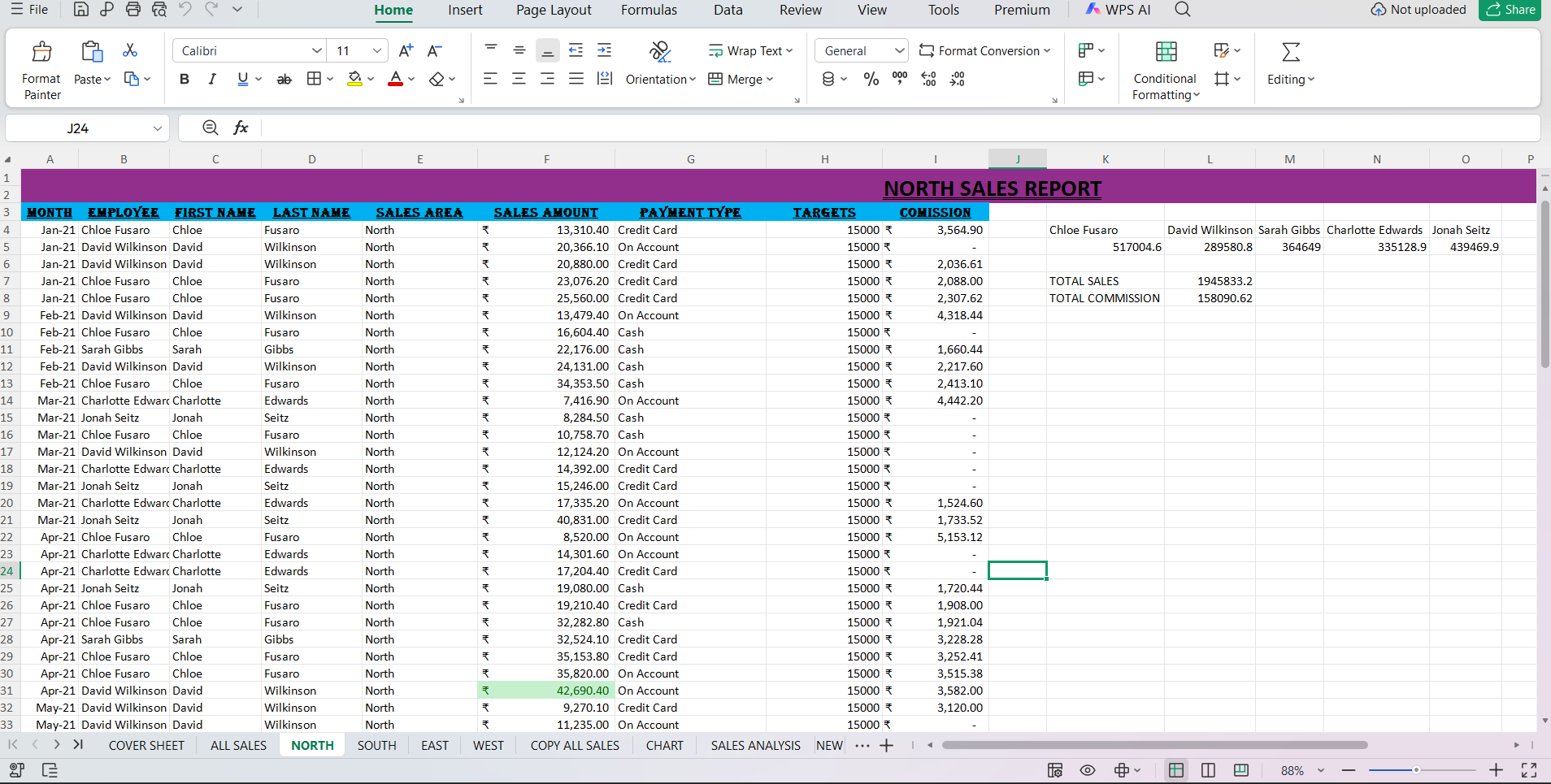The image size is (1551, 784).
Task: Toggle bold formatting
Action: coord(185,79)
